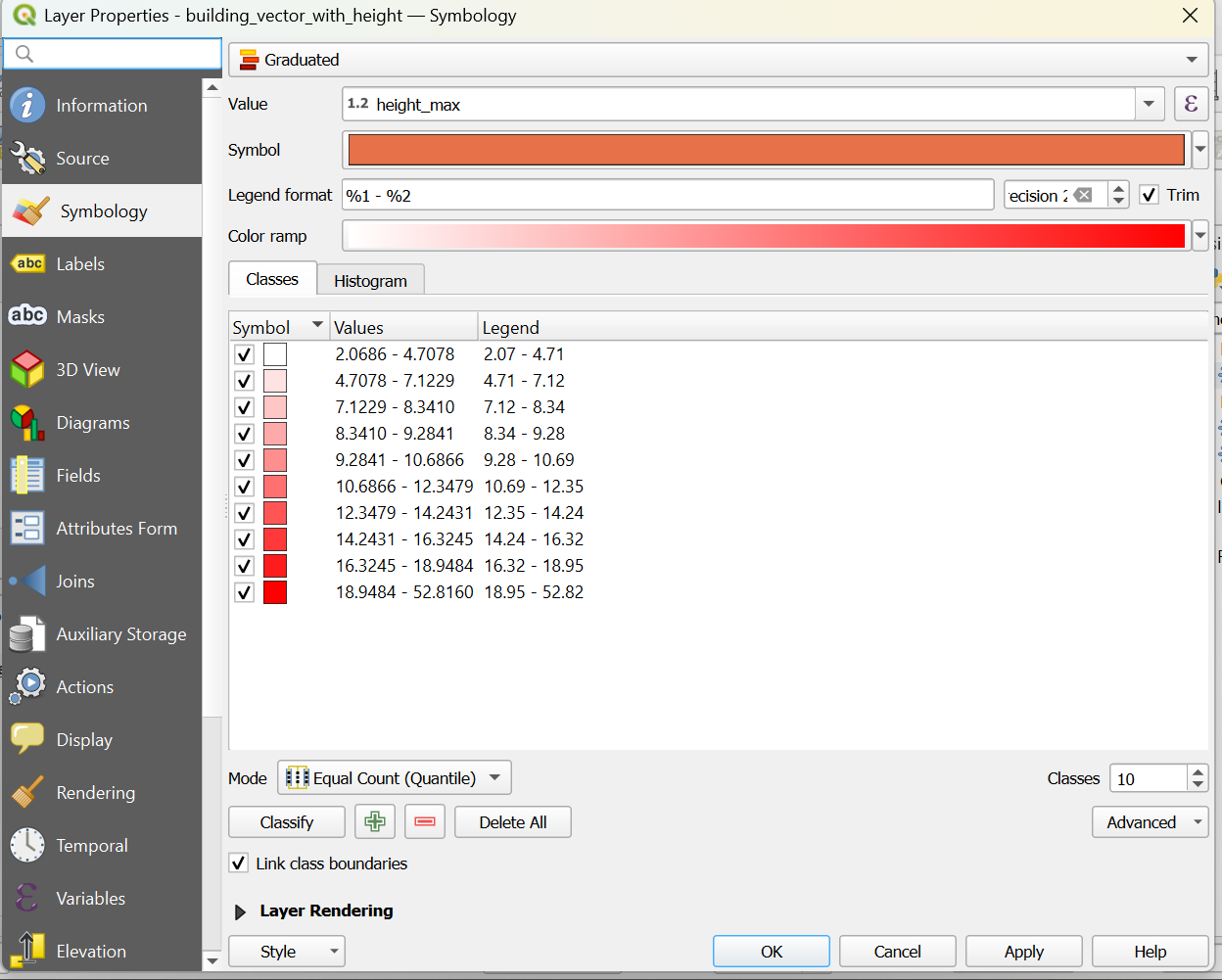Uncheck class 2.0686 - 4.7078
This screenshot has height=980, width=1222.
[244, 354]
